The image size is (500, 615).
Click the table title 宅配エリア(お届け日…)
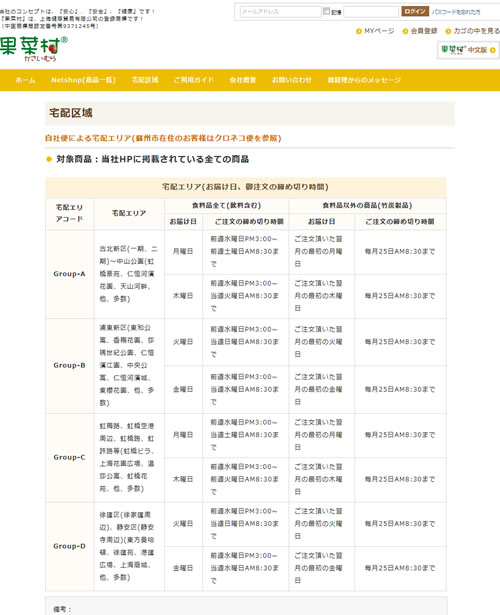245,187
